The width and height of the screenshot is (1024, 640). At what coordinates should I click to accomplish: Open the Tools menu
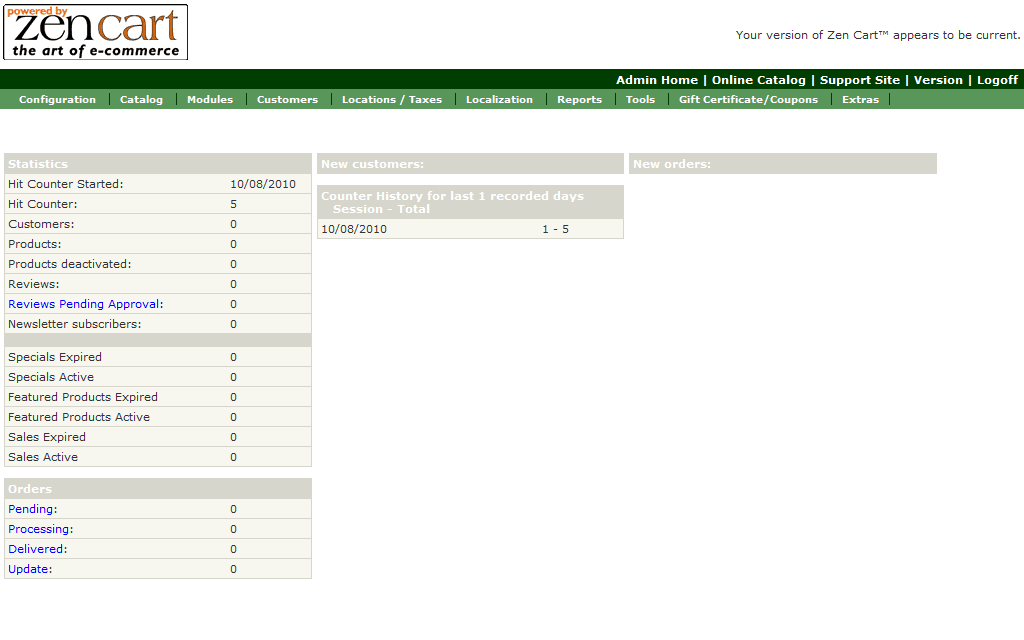point(640,99)
